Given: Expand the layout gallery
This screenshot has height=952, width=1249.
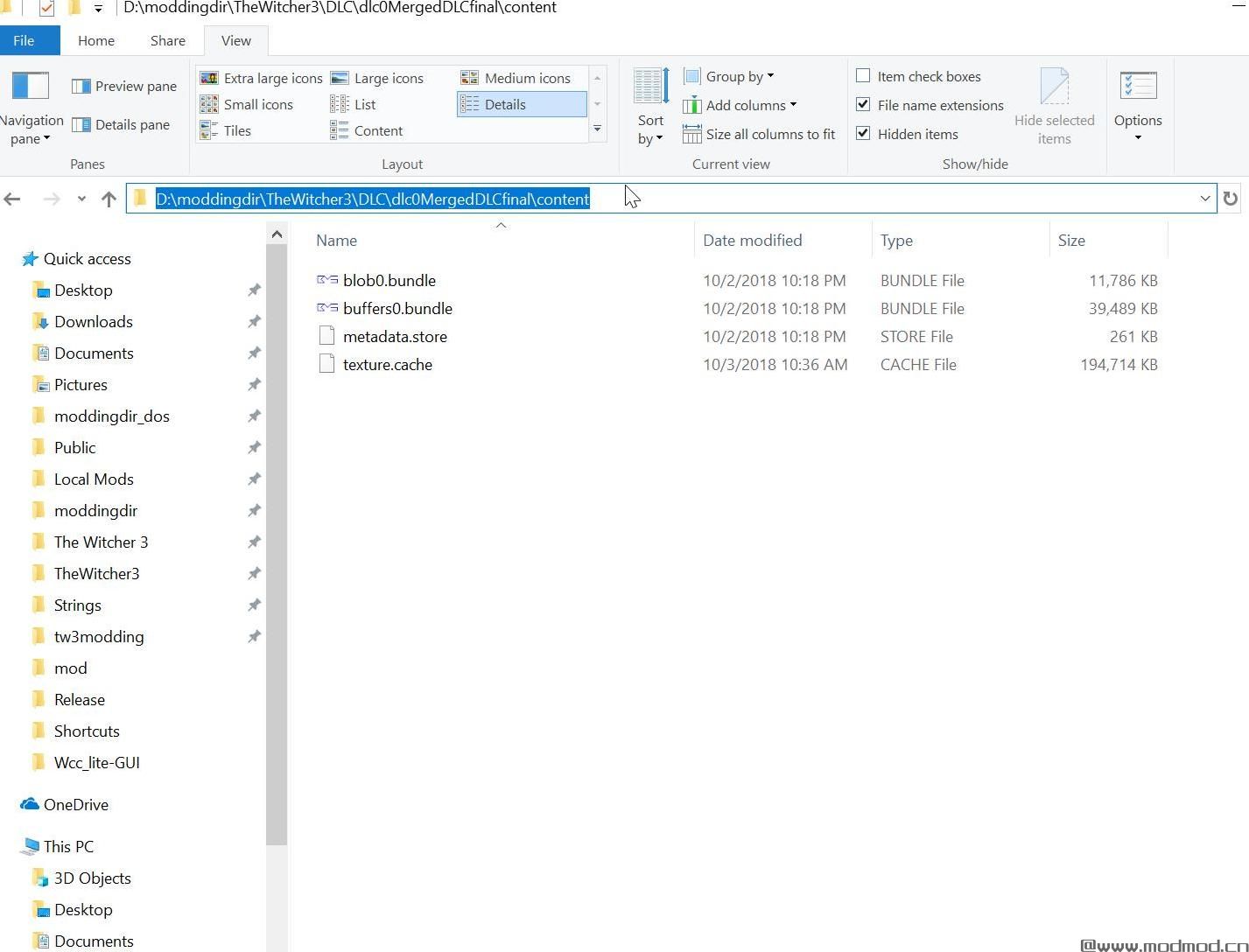Looking at the screenshot, I should click(x=598, y=130).
